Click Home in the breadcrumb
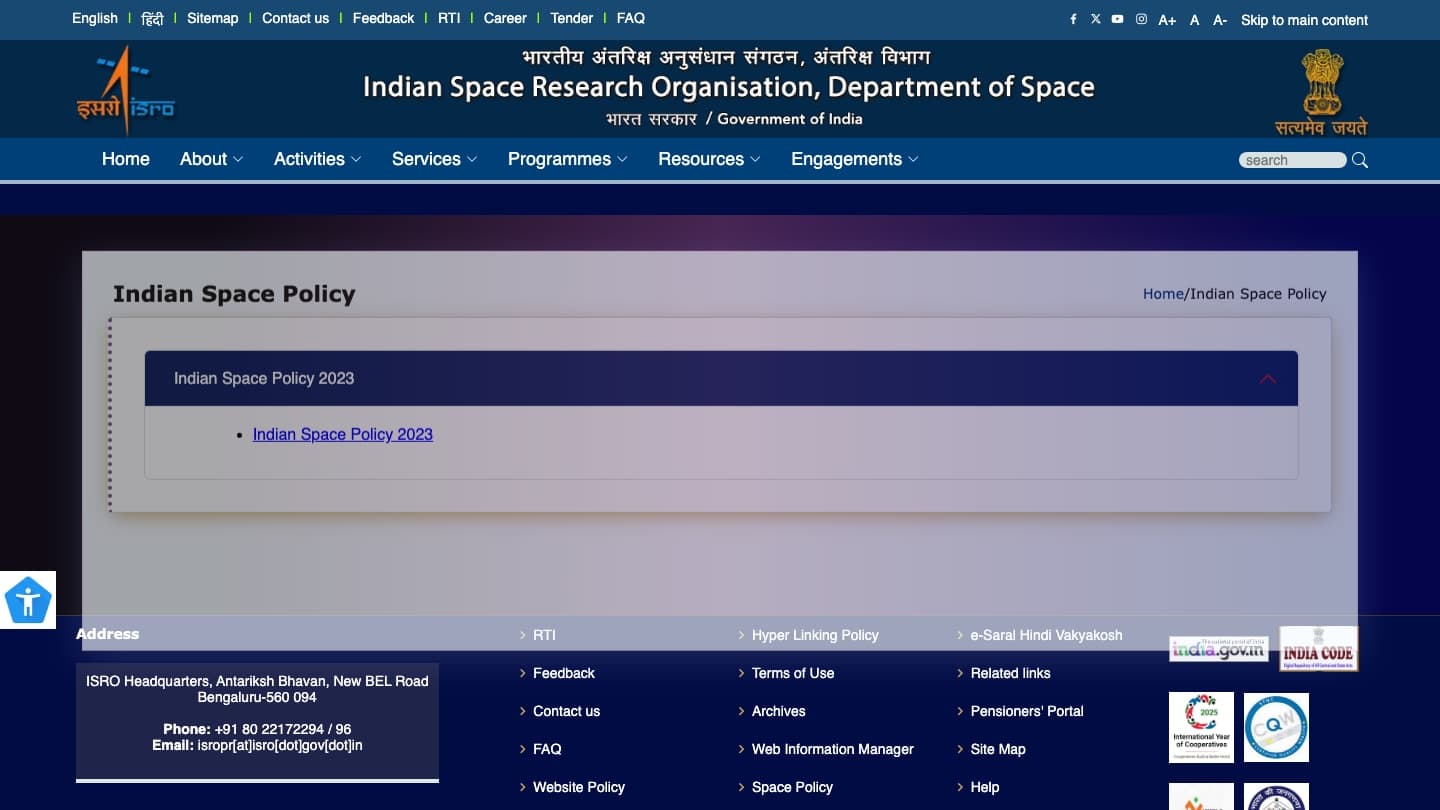1440x810 pixels. click(x=1163, y=293)
